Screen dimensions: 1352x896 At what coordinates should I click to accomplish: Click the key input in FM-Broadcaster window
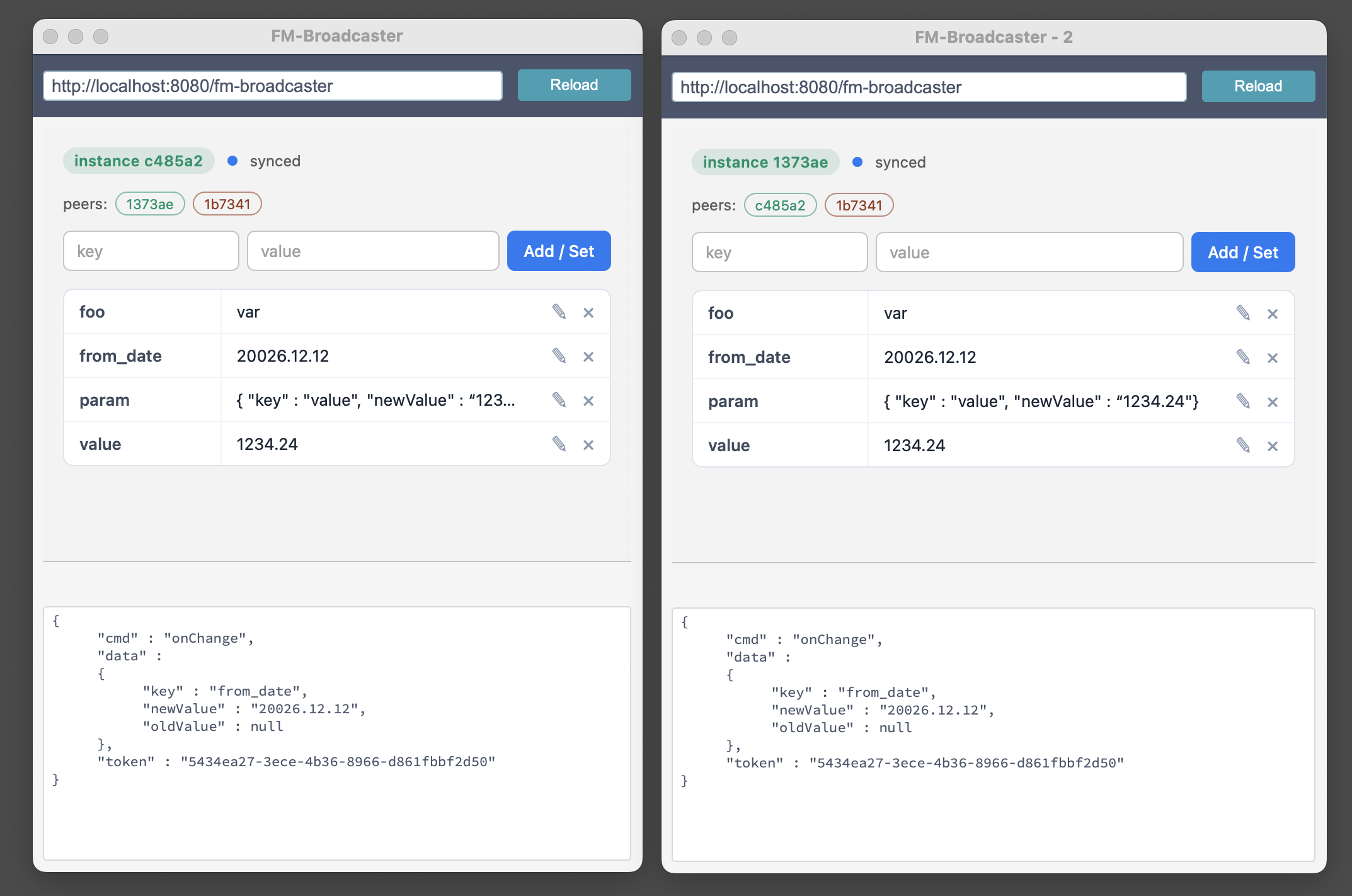[x=151, y=251]
